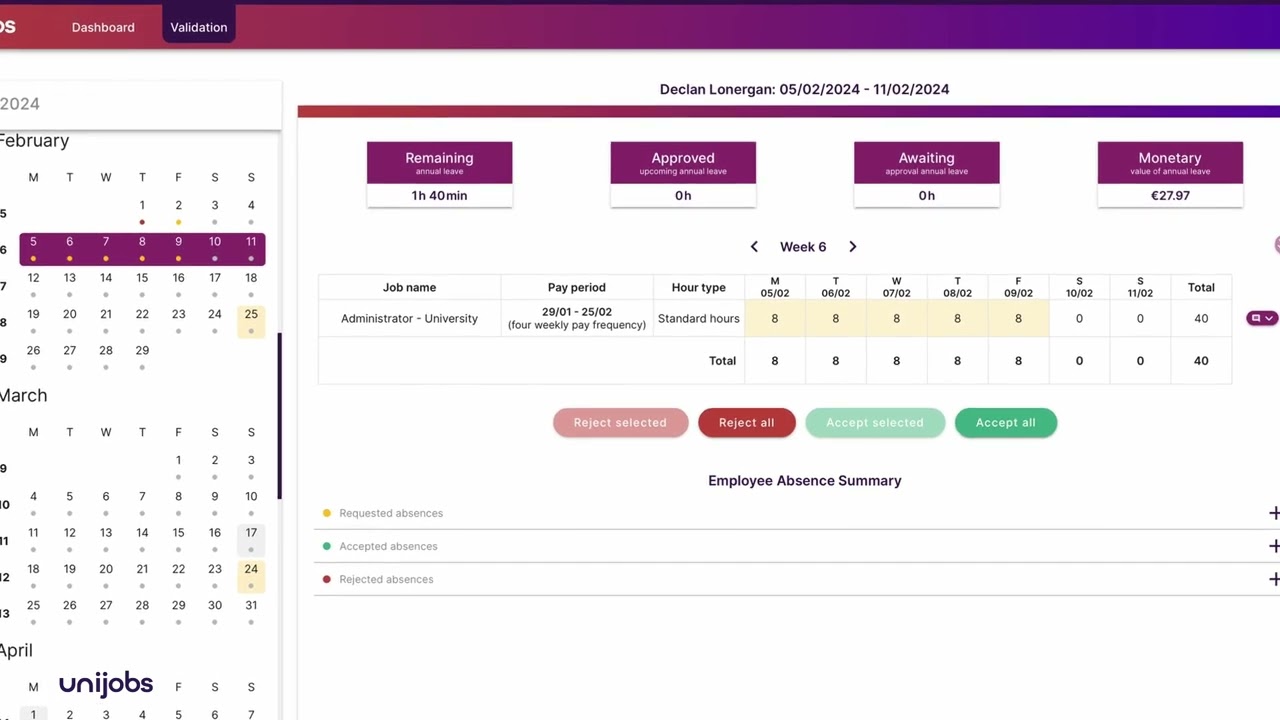The image size is (1280, 720).
Task: Click the Job name column header
Action: (409, 288)
